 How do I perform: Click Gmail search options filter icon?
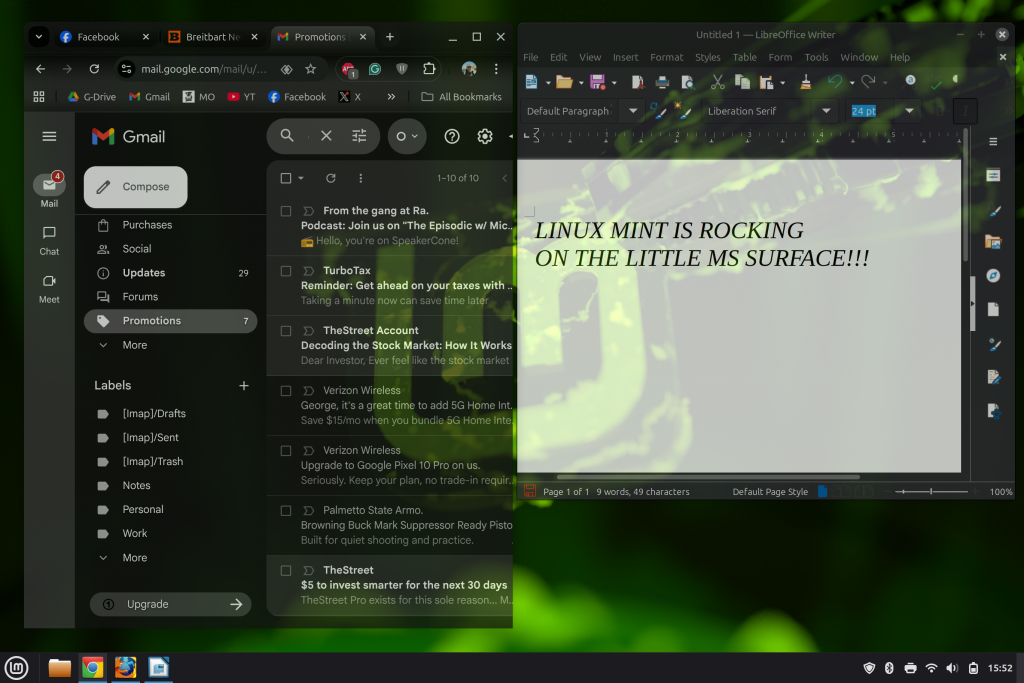point(359,137)
